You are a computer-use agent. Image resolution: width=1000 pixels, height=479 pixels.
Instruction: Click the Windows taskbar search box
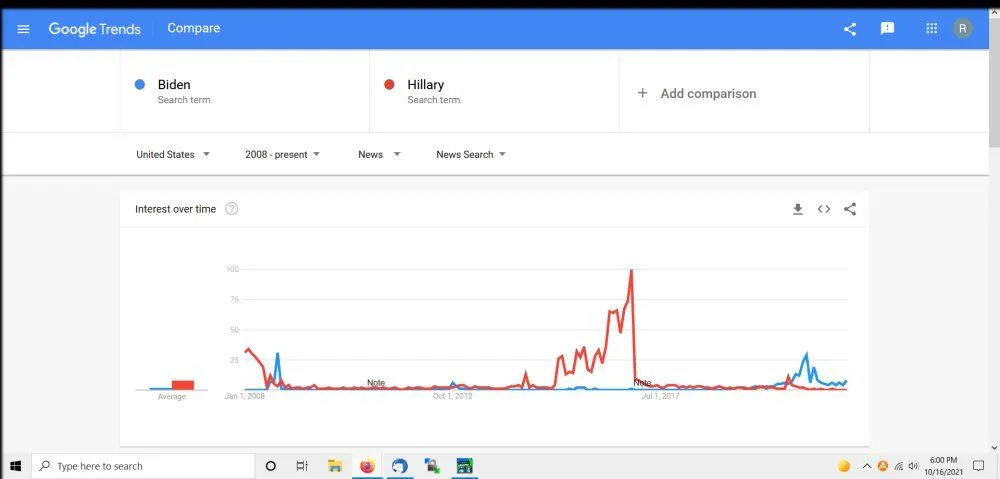click(x=143, y=466)
